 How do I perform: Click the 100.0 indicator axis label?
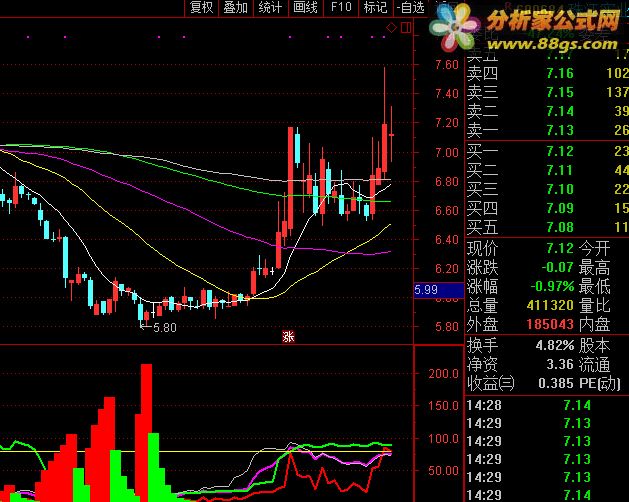tap(443, 439)
